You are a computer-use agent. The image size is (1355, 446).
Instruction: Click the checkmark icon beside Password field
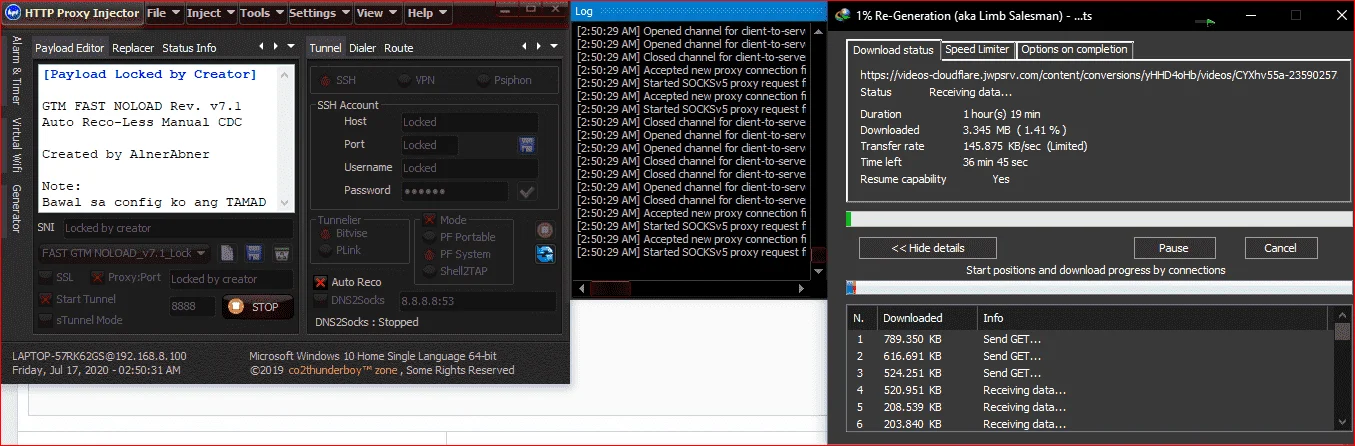(x=526, y=192)
